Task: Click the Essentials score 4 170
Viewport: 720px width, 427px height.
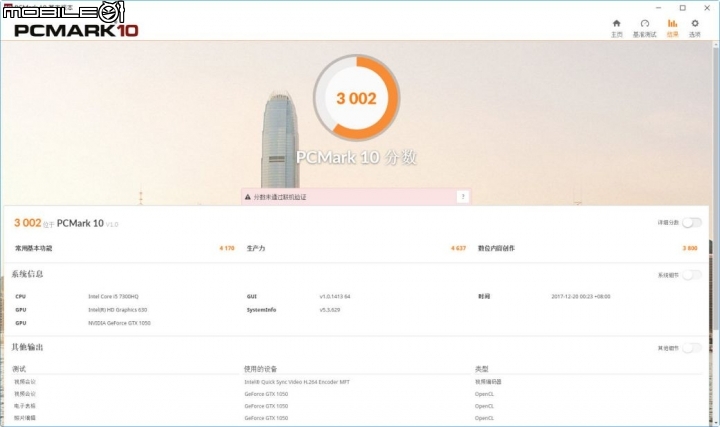Action: [227, 248]
